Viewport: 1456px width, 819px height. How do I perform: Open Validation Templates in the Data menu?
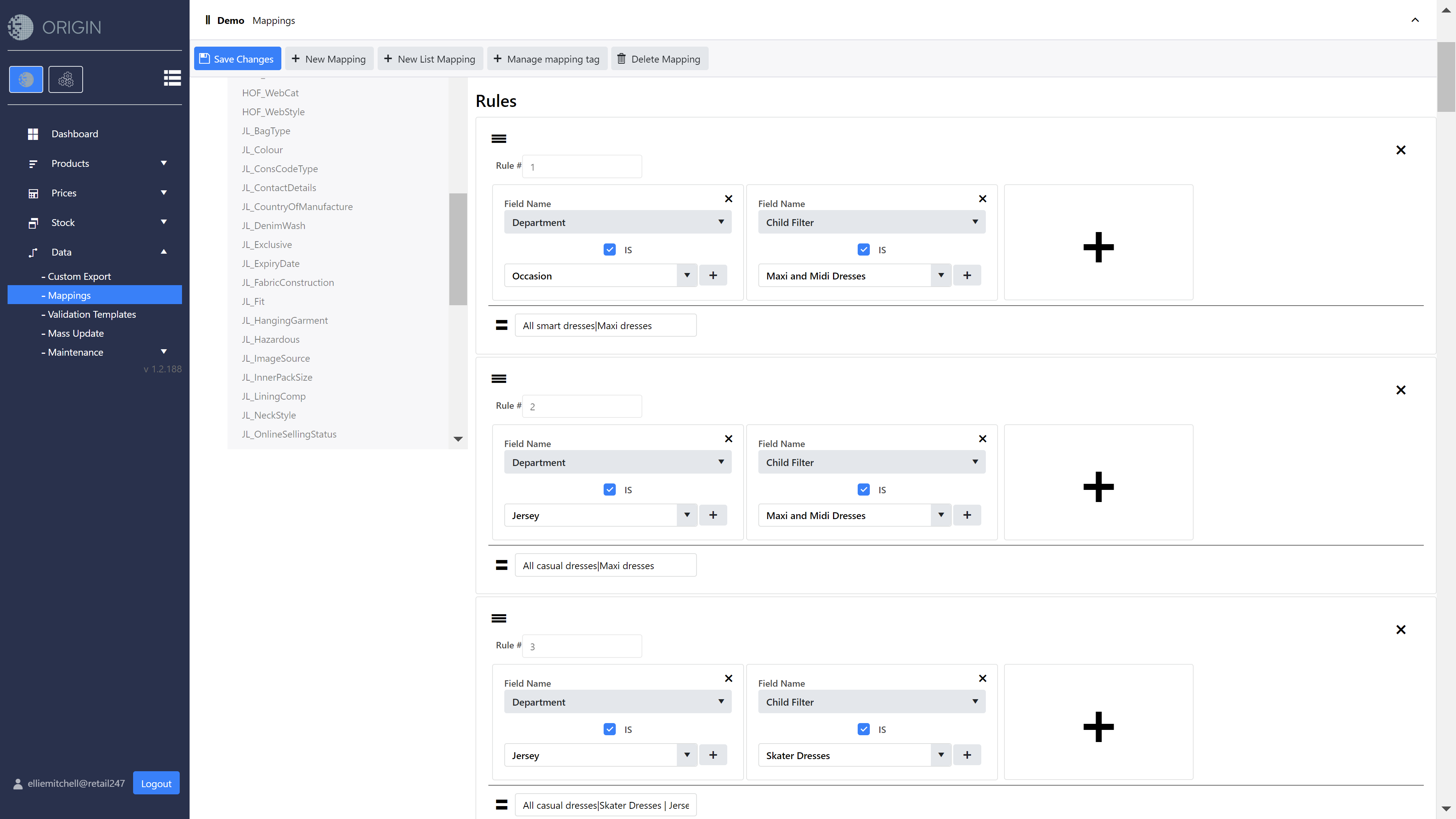coord(91,314)
